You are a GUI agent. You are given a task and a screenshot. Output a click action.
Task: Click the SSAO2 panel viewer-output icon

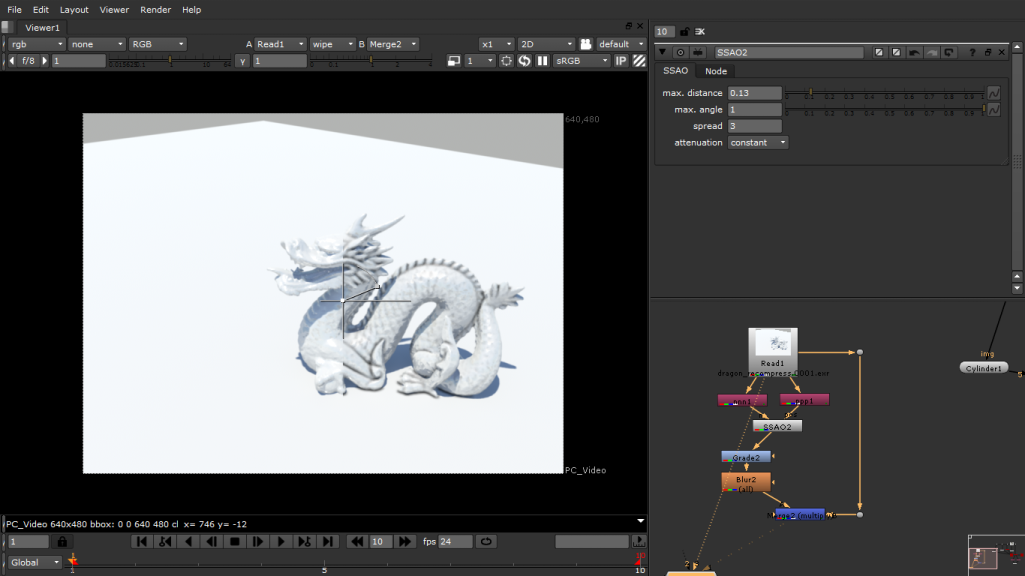click(698, 52)
